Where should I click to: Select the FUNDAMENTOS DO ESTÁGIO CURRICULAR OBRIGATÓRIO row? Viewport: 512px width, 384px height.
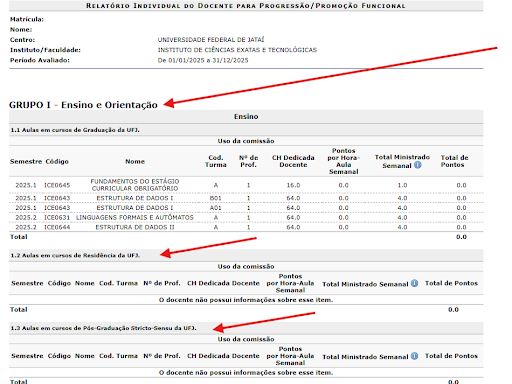(x=246, y=185)
